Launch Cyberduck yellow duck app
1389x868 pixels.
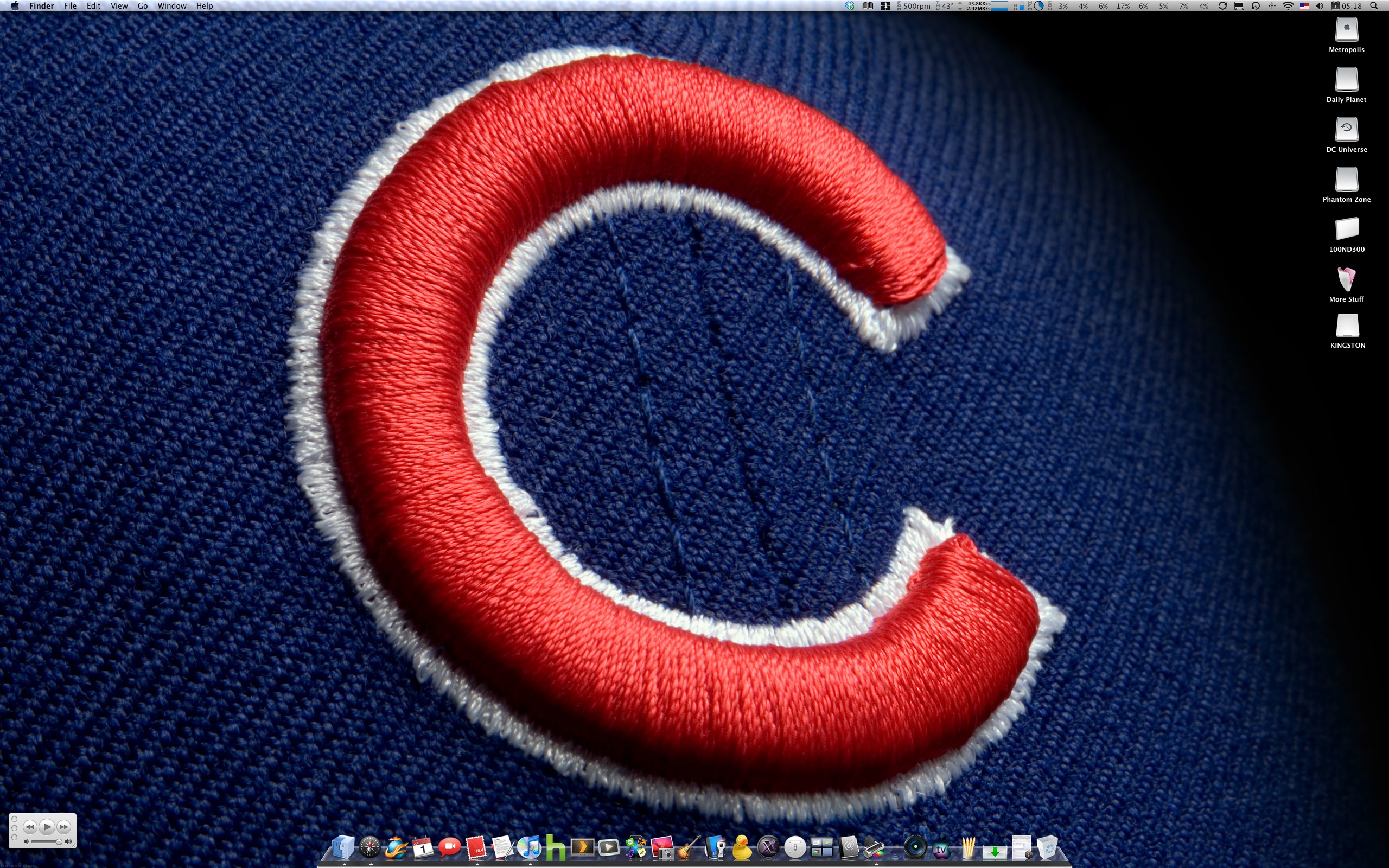[x=742, y=847]
